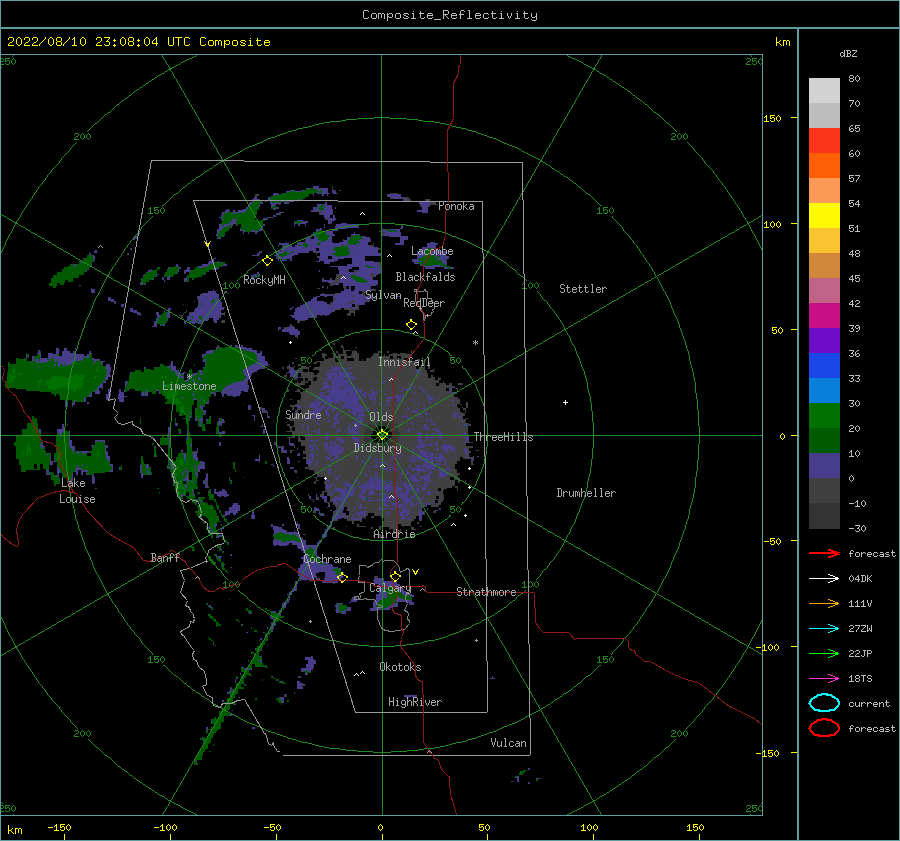The width and height of the screenshot is (900, 841).
Task: Click the Lake Louise label
Action: (77, 491)
